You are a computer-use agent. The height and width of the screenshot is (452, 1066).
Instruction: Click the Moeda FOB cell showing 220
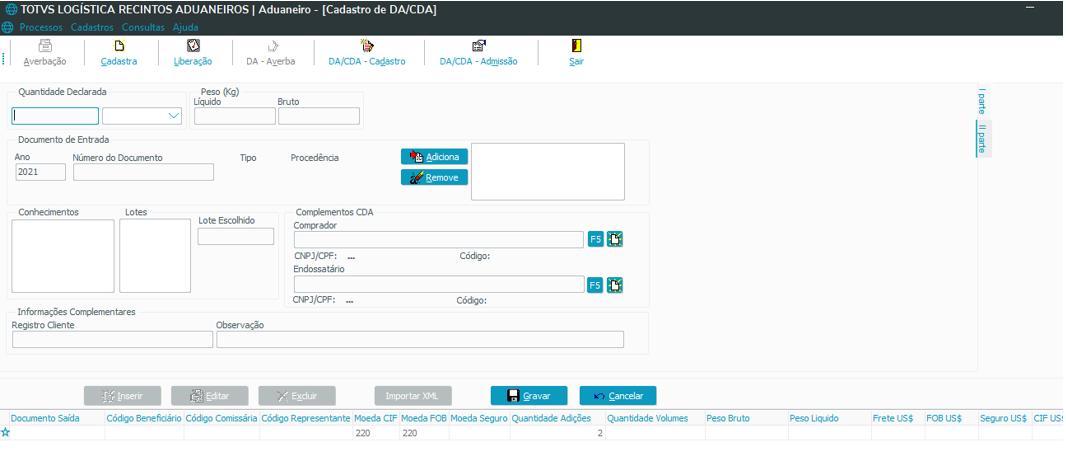click(x=424, y=433)
